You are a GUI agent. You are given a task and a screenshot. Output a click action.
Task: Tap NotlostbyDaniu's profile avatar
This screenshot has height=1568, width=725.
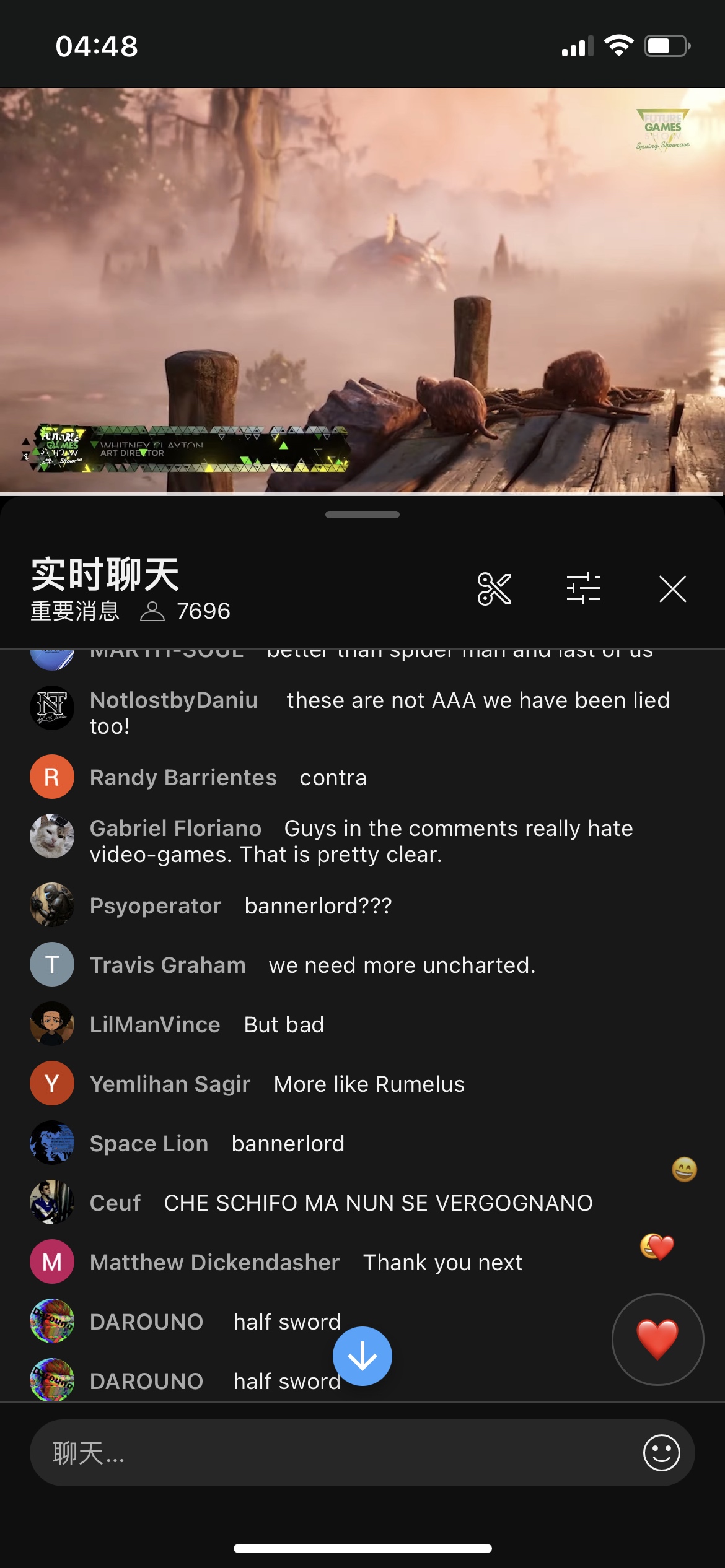click(x=52, y=708)
